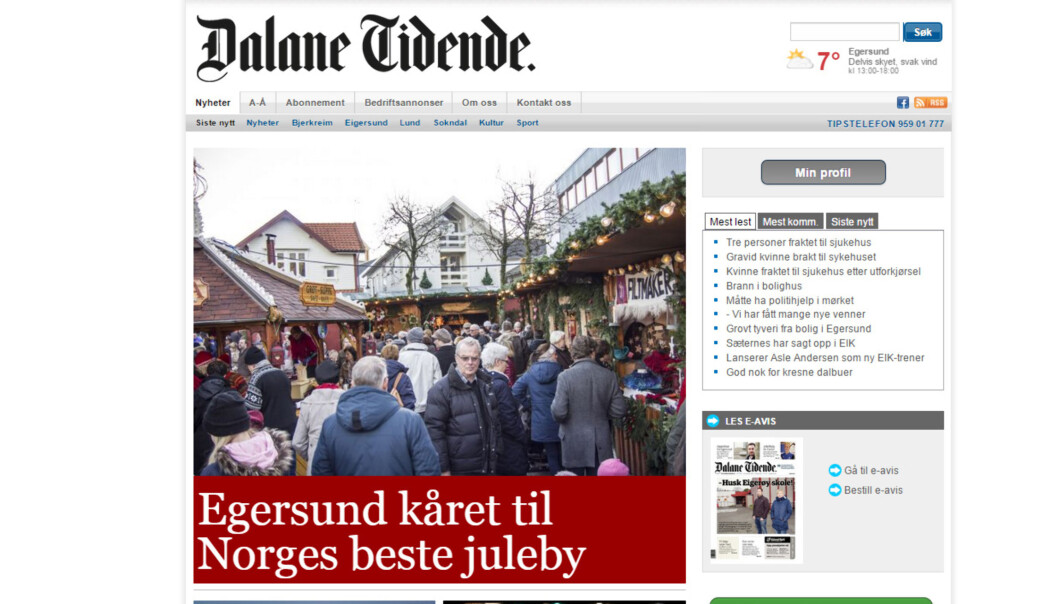This screenshot has width=1058, height=604.
Task: Go to the Lund section
Action: (x=410, y=123)
